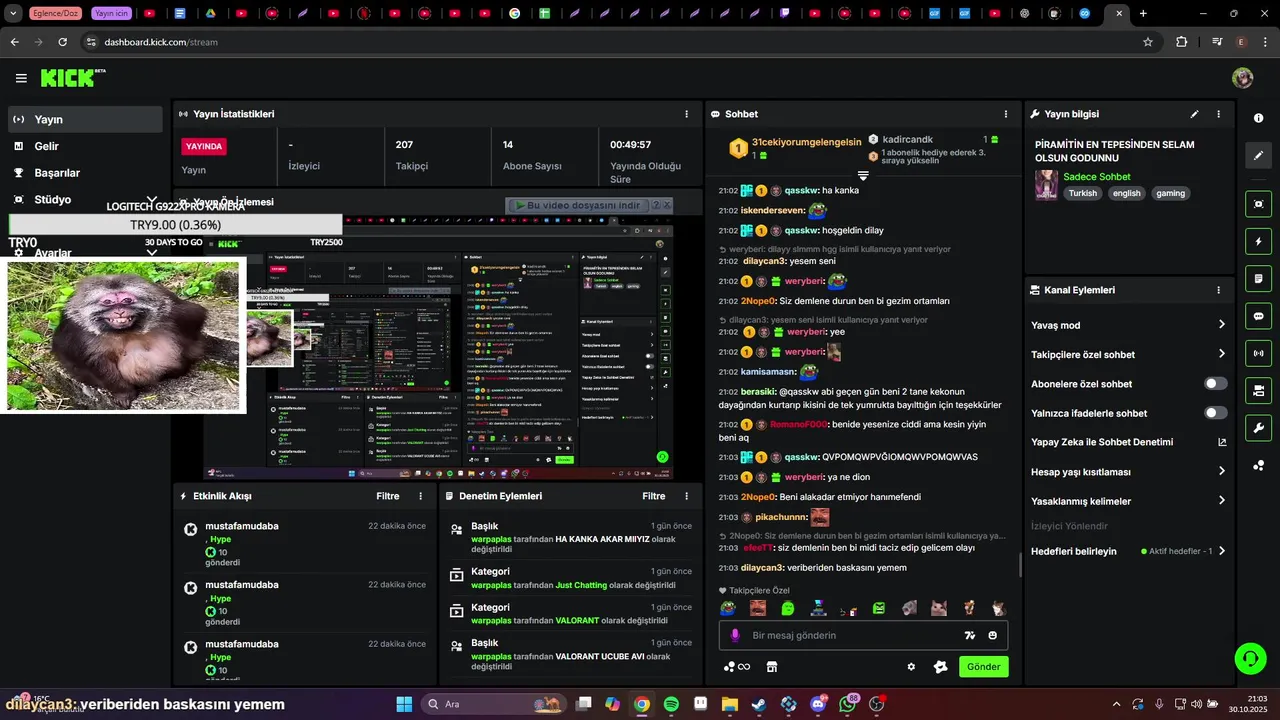
Task: Click the badge icon next to Gönder
Action: pos(940,667)
